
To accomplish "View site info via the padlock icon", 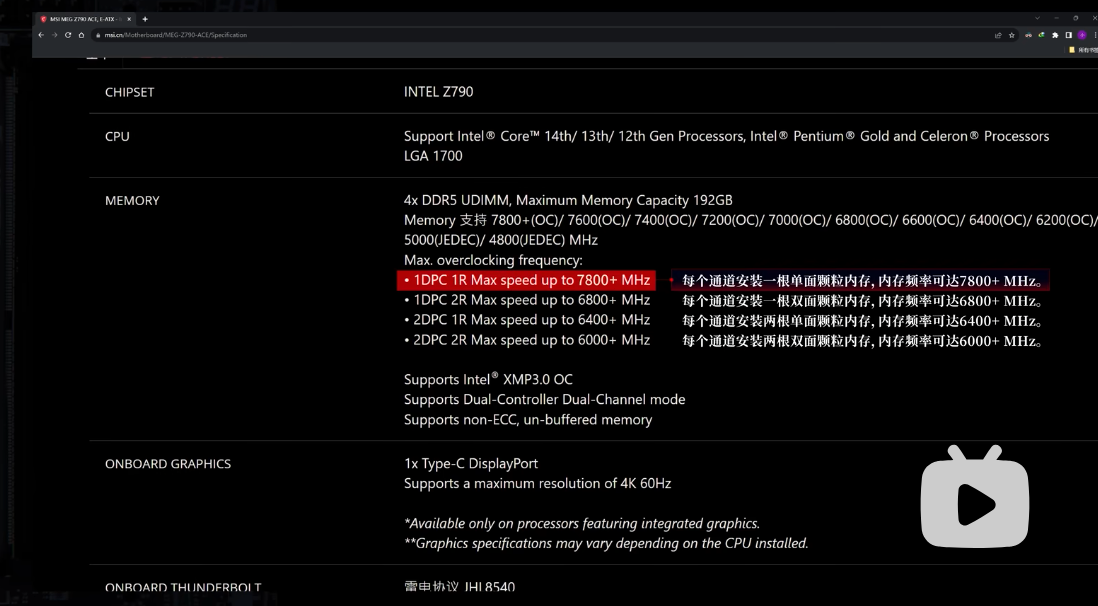I will tap(98, 35).
